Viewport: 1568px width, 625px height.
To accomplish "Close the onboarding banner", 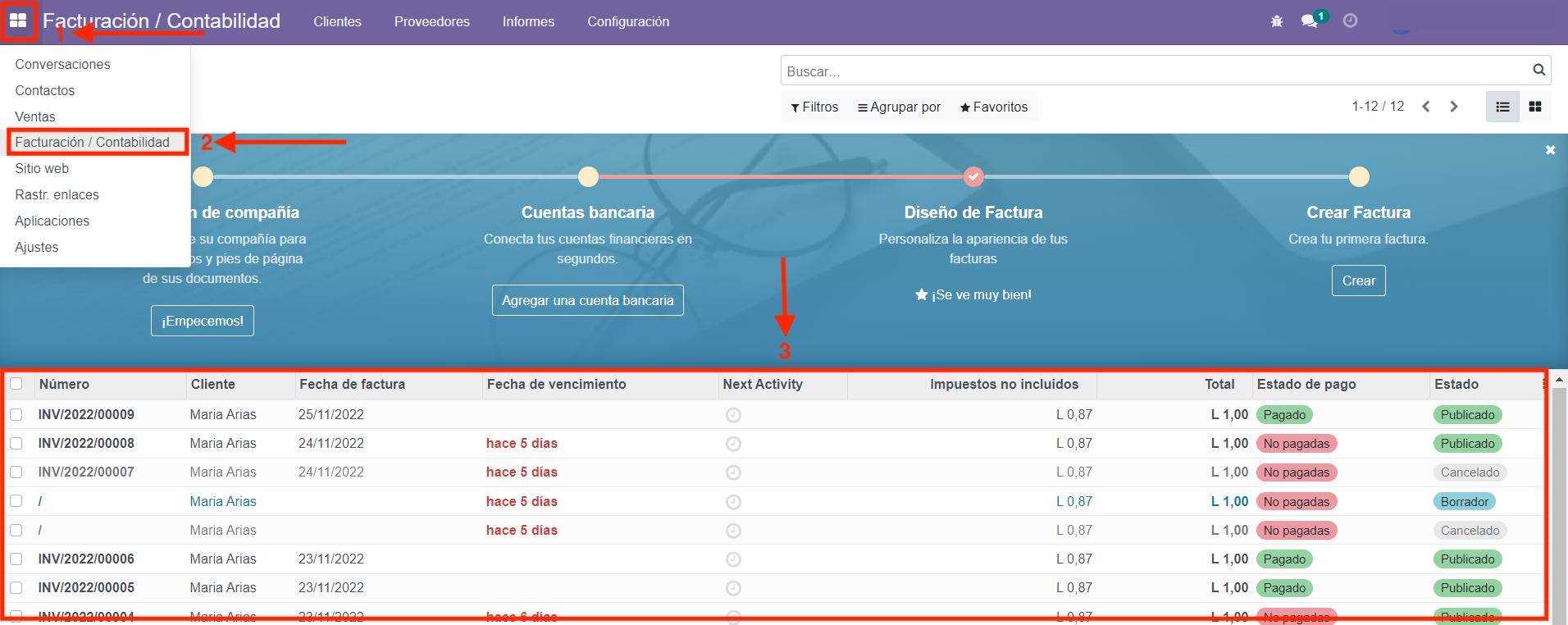I will pos(1550,150).
